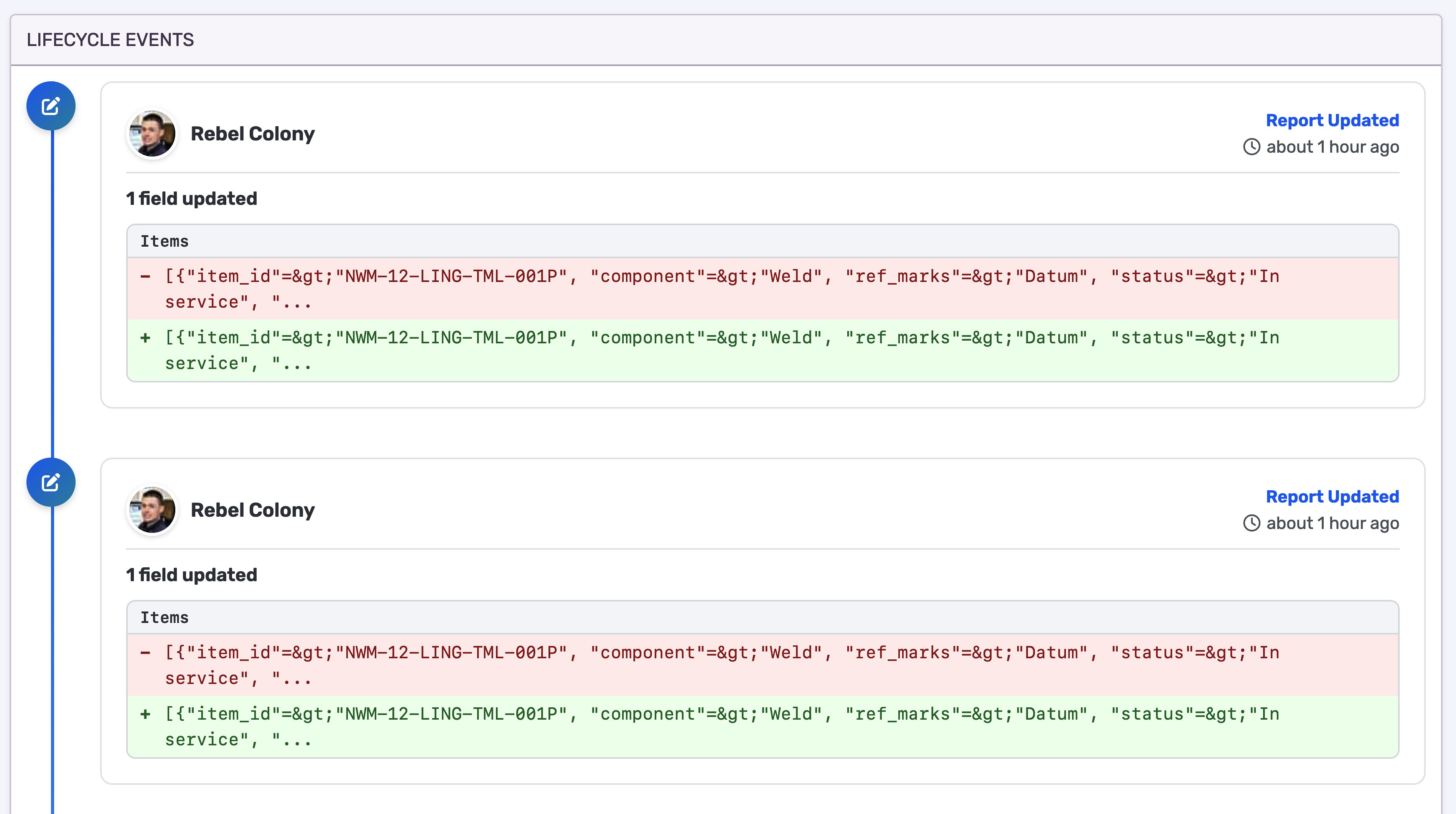The image size is (1456, 814).
Task: Click the second event's blue edit icon
Action: coord(51,482)
